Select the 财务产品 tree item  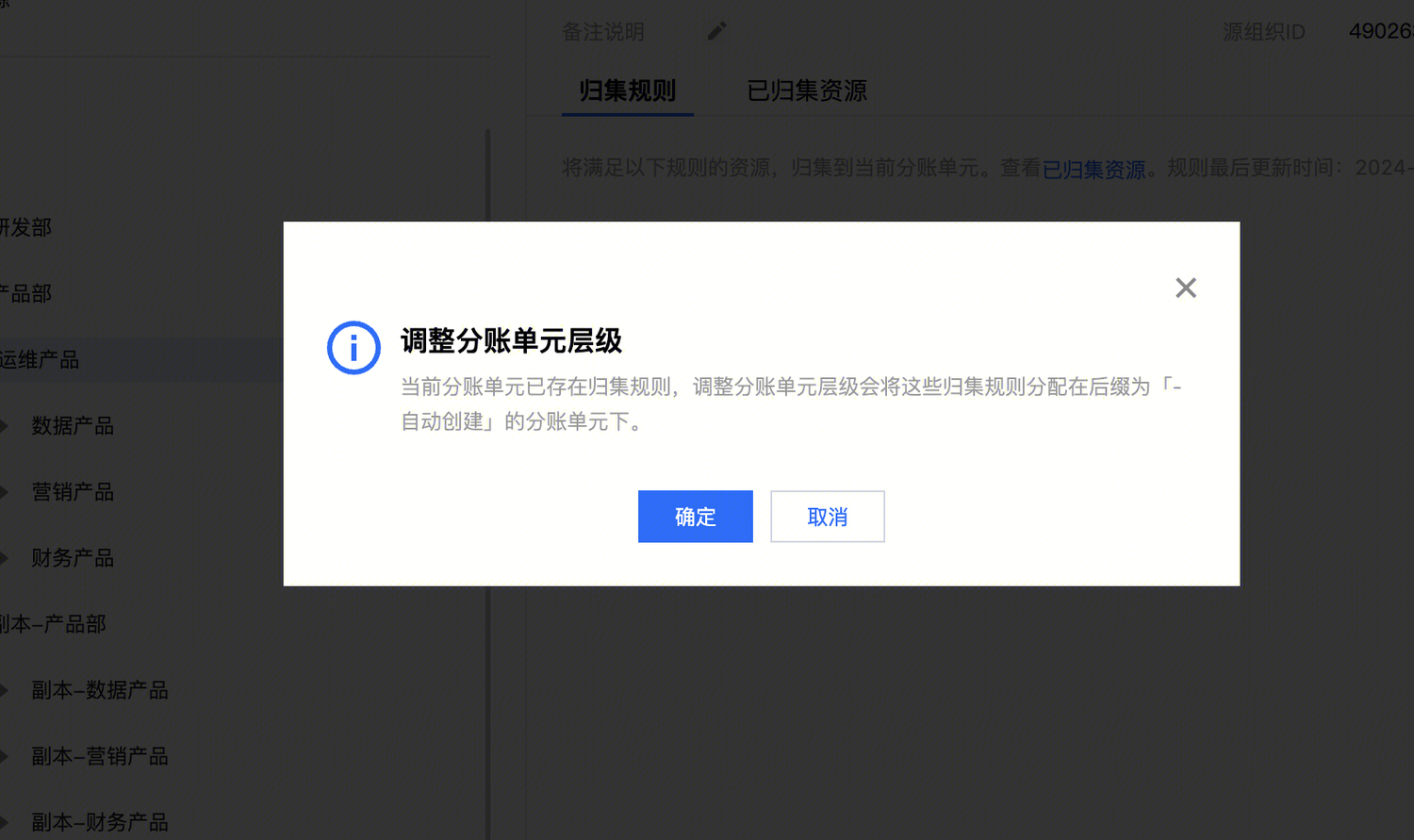coord(73,558)
